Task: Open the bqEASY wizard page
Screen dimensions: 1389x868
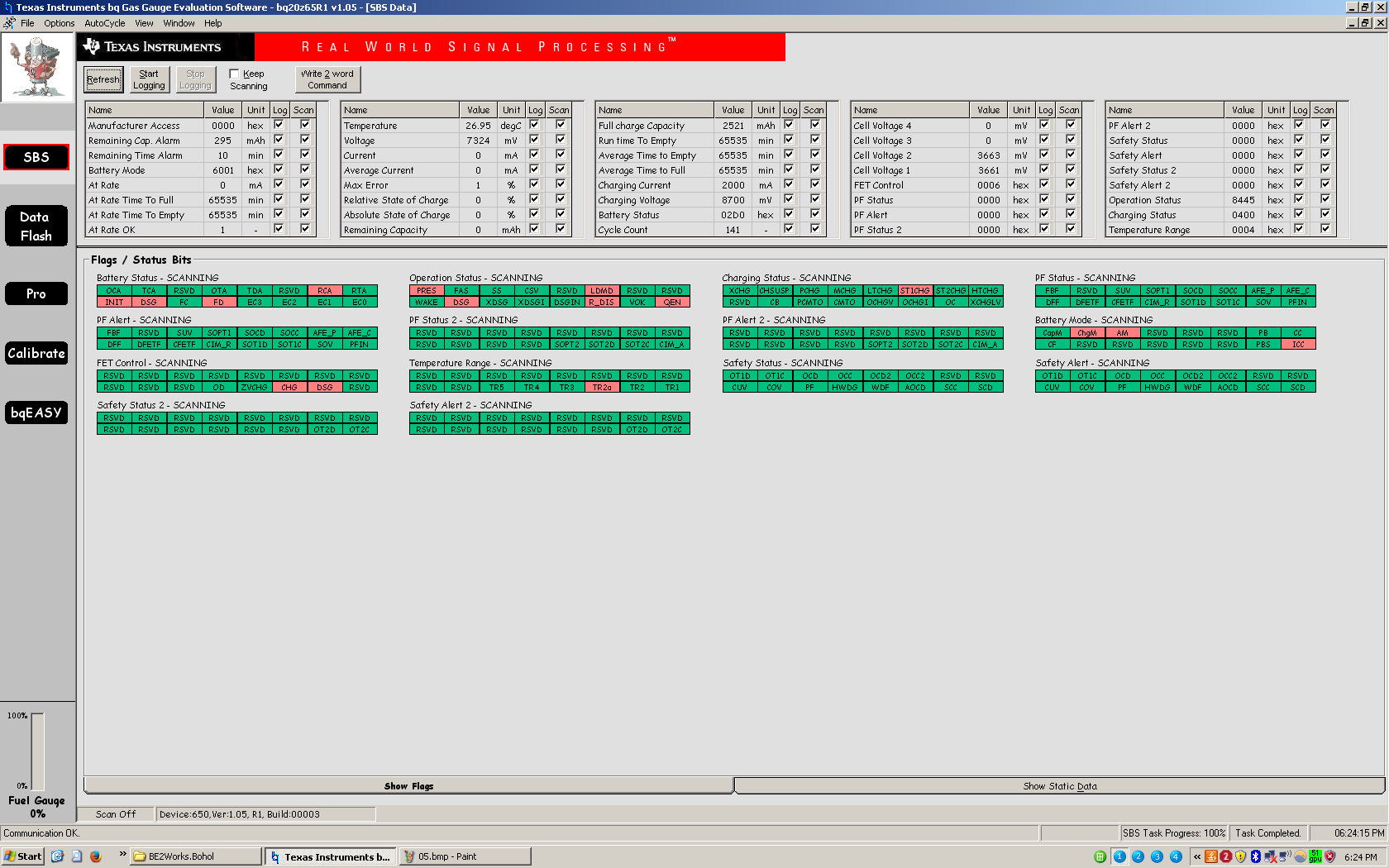Action: 36,413
